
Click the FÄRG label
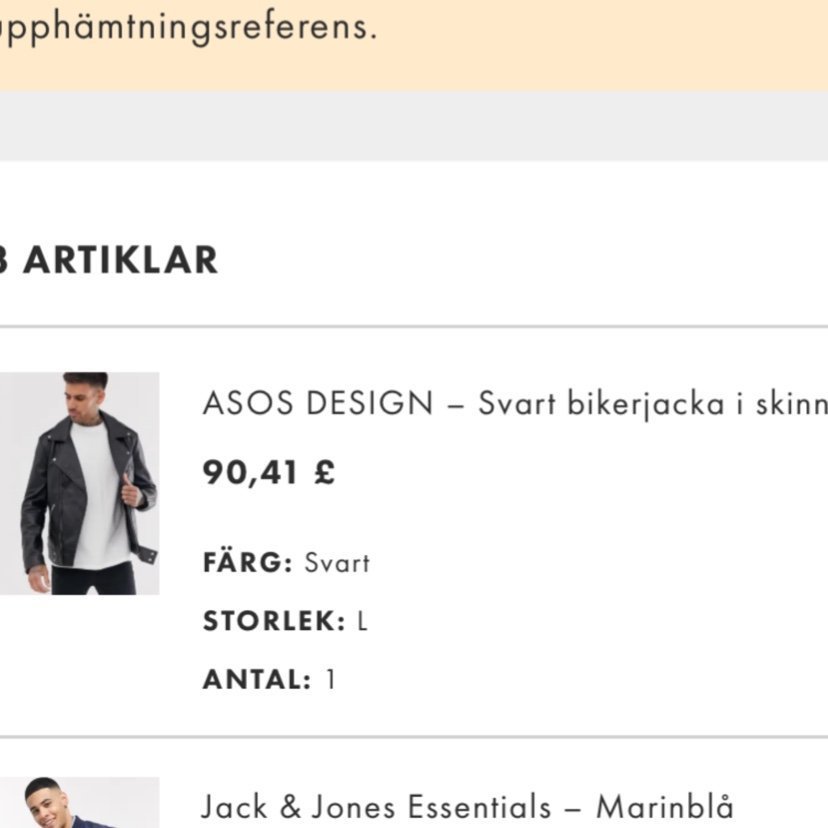(x=247, y=563)
